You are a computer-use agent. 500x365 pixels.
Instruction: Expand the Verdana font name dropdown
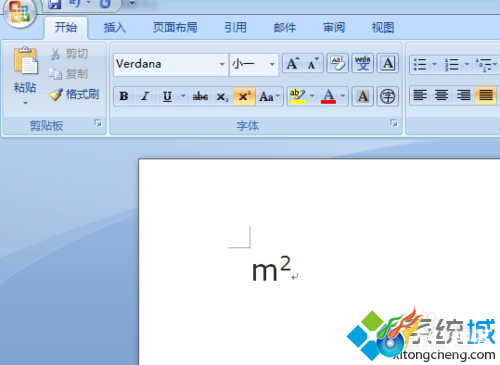[x=222, y=64]
